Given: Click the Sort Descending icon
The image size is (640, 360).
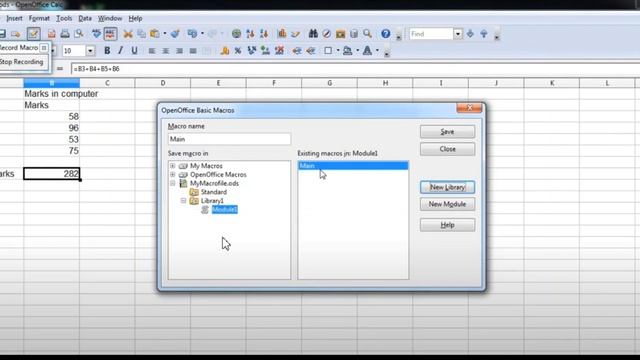Looking at the screenshot, I should 264,34.
